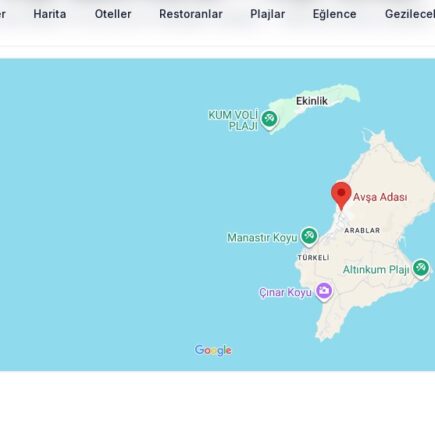Click the Çınar Koyu text label

pyautogui.click(x=286, y=293)
